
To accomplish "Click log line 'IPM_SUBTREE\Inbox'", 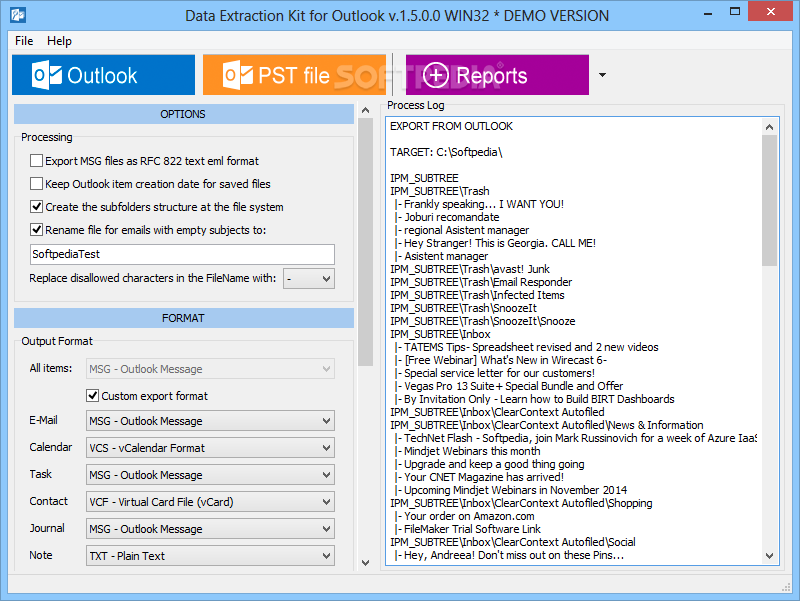I will coord(440,334).
